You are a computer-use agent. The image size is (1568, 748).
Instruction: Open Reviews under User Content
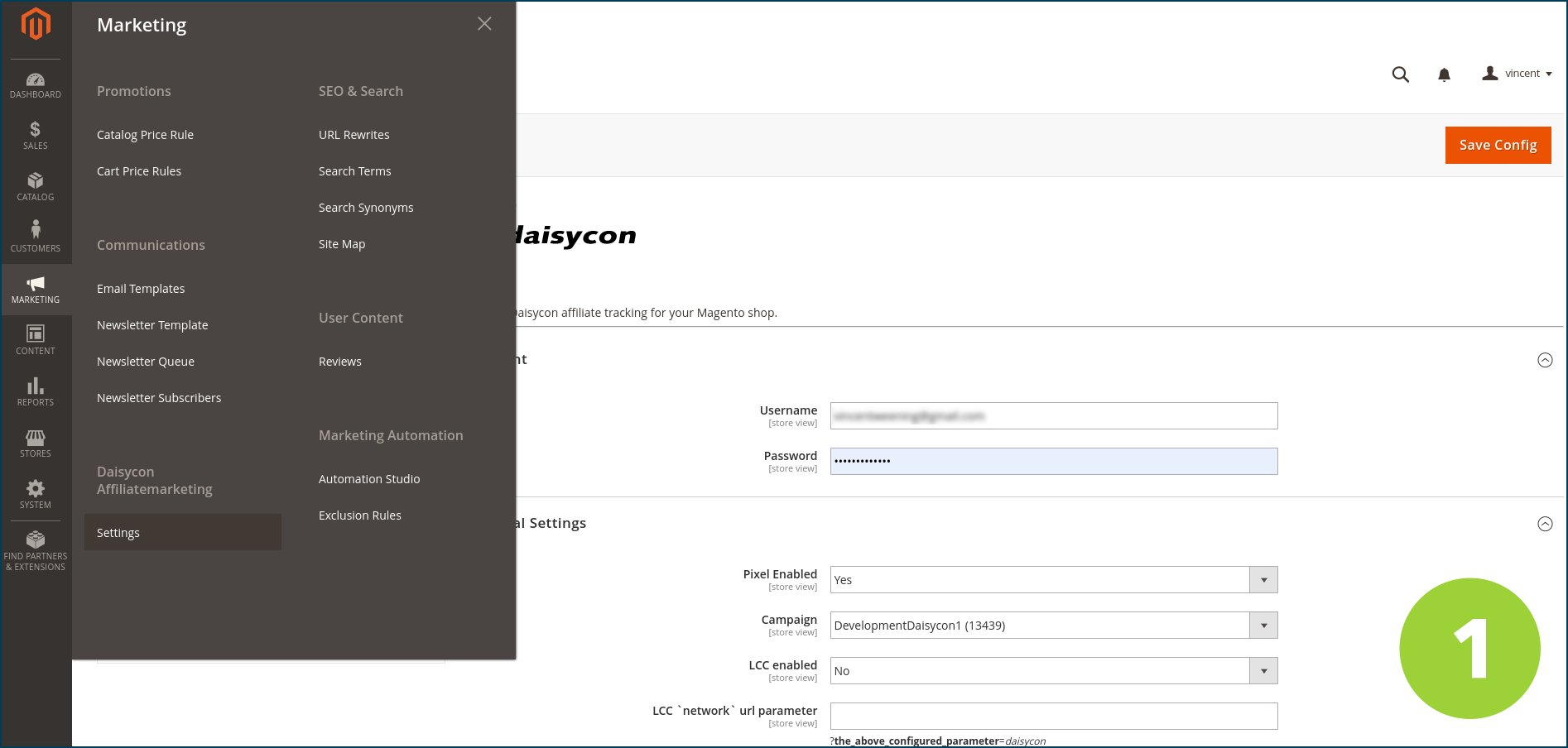point(340,362)
